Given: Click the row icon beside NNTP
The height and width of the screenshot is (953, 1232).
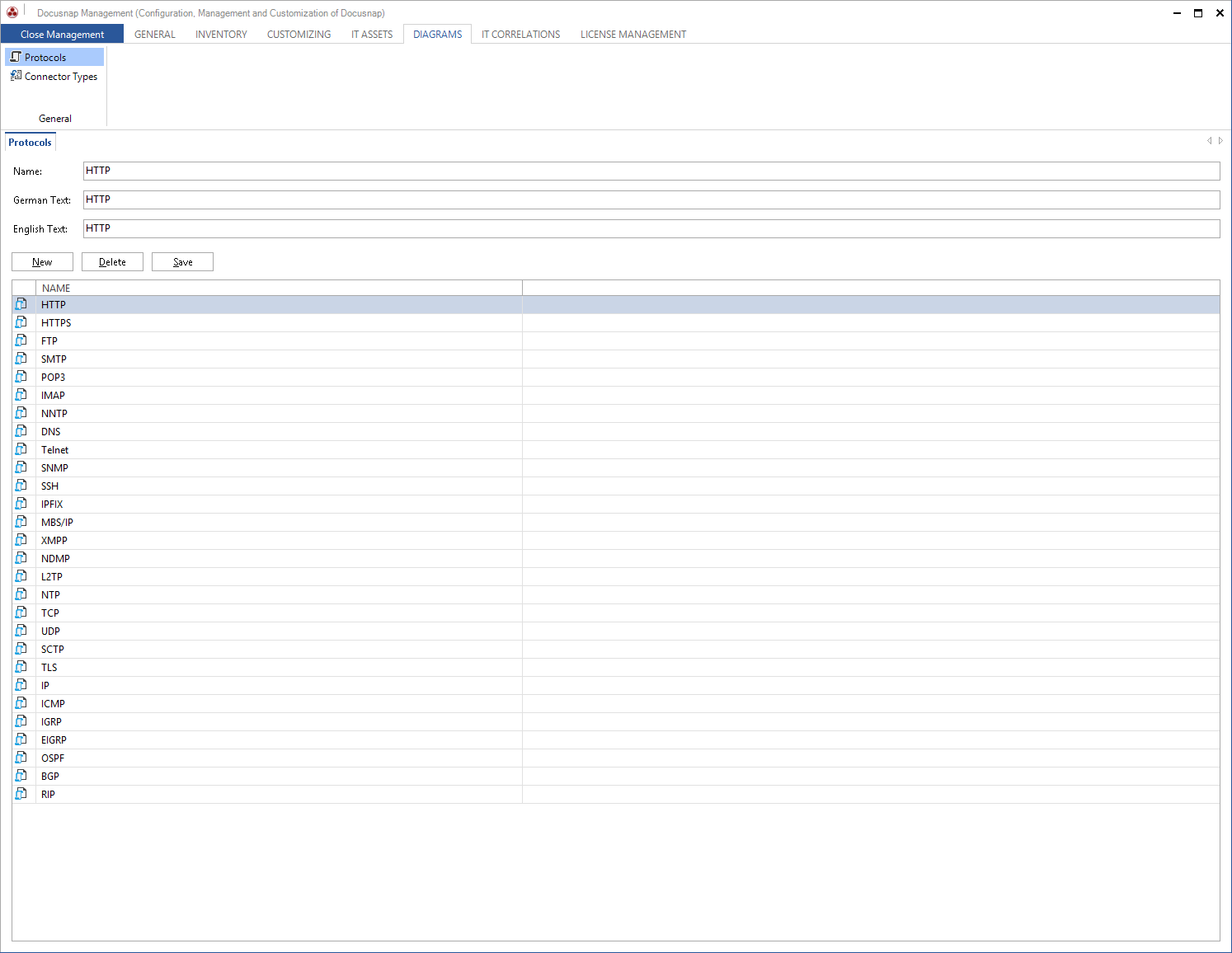Looking at the screenshot, I should (x=21, y=413).
